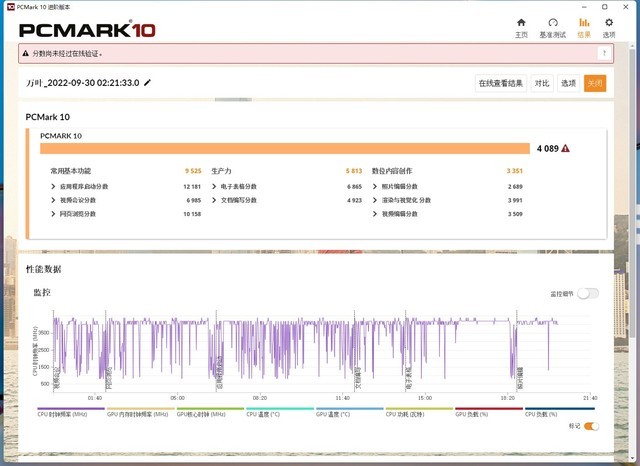Image resolution: width=640 pixels, height=466 pixels.
Task: Click app start-up value 12 181
Action: [192, 186]
